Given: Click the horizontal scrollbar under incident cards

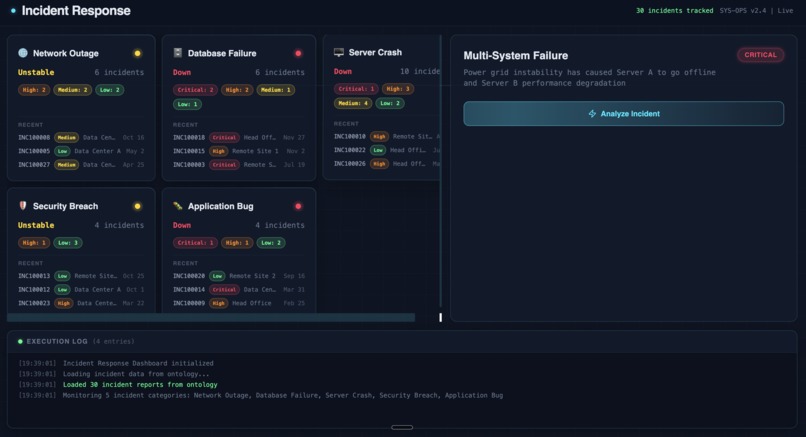Looking at the screenshot, I should pos(211,318).
